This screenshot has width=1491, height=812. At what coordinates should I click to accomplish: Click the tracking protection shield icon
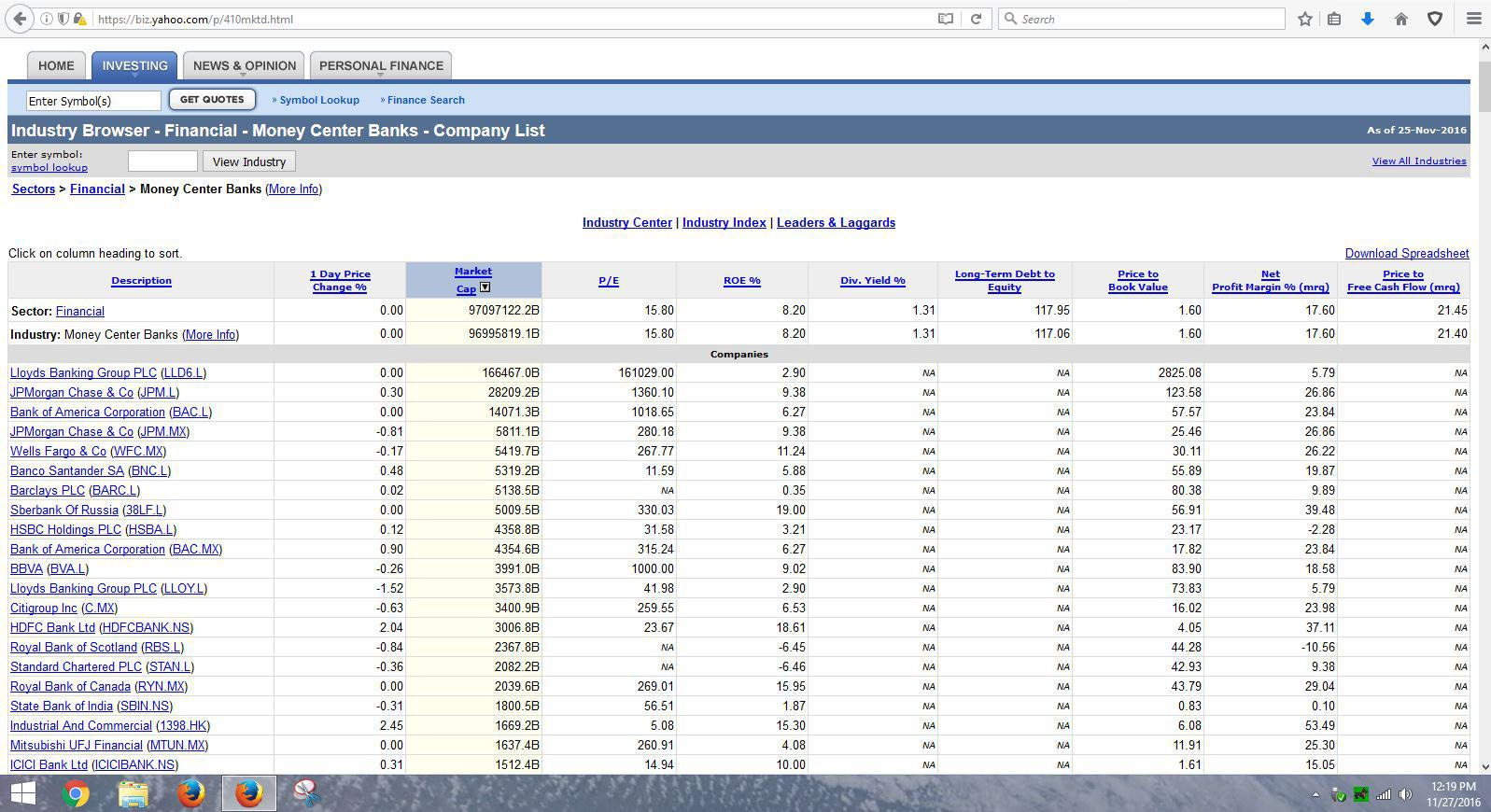point(63,19)
